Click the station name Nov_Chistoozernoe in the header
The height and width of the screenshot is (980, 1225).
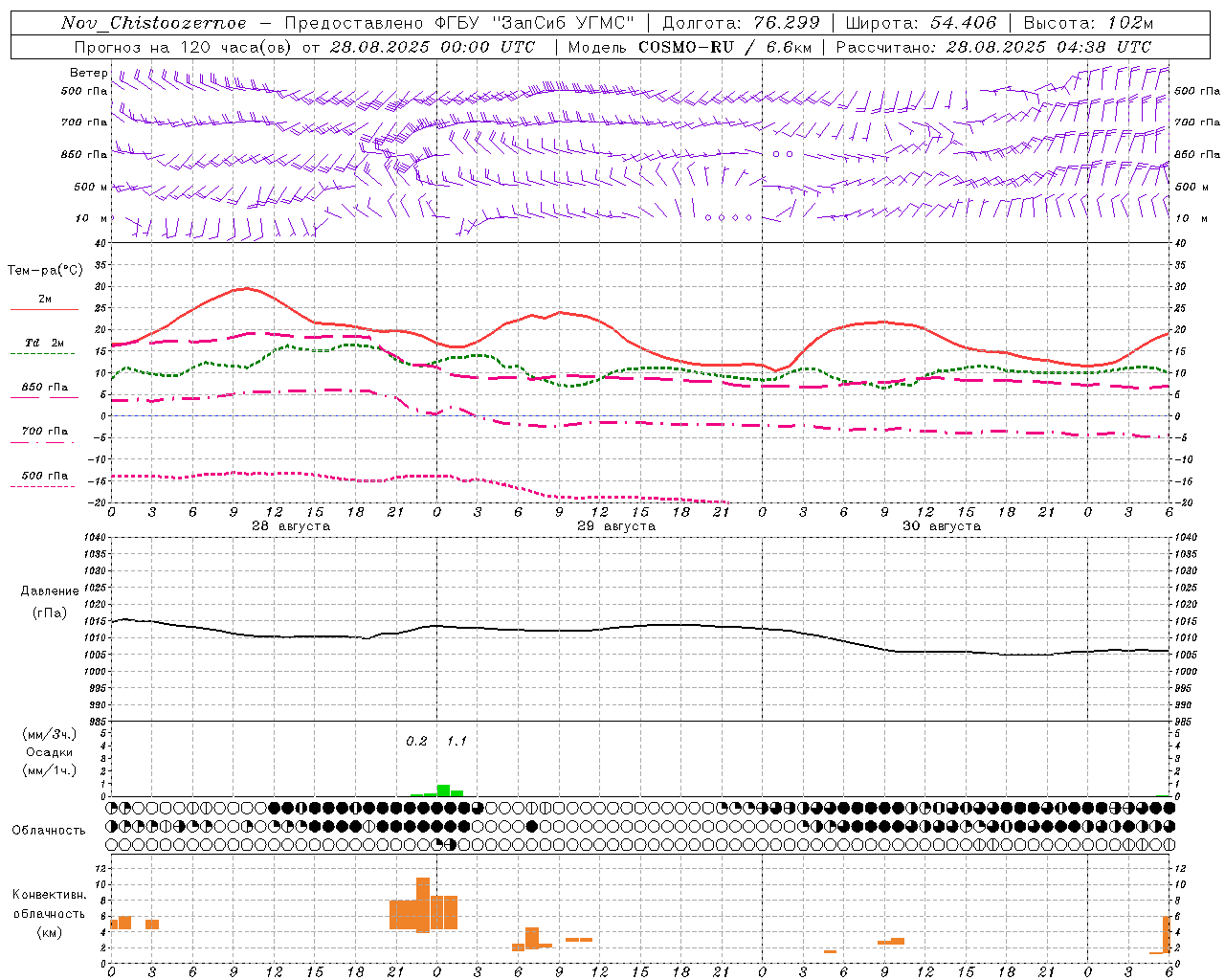pyautogui.click(x=154, y=23)
